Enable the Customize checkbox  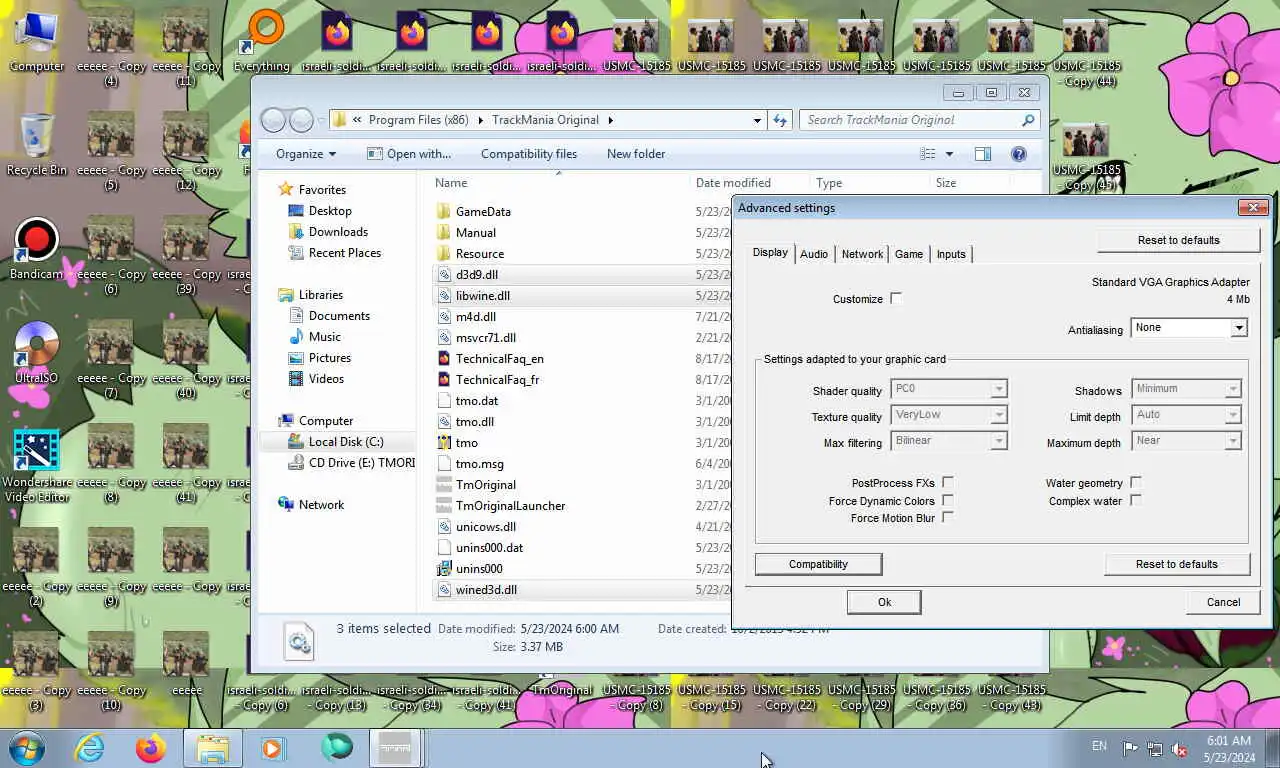point(896,299)
